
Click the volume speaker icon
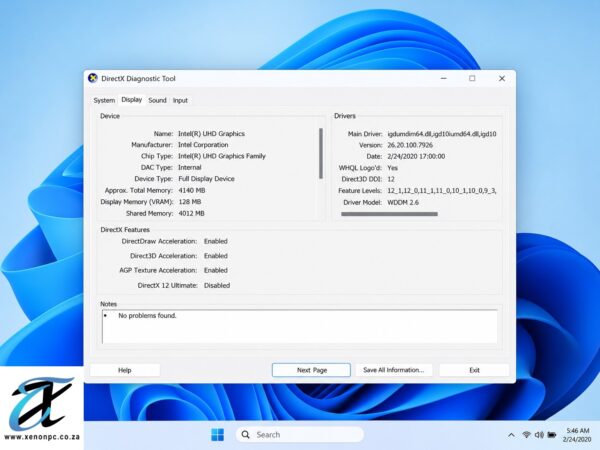tap(539, 435)
